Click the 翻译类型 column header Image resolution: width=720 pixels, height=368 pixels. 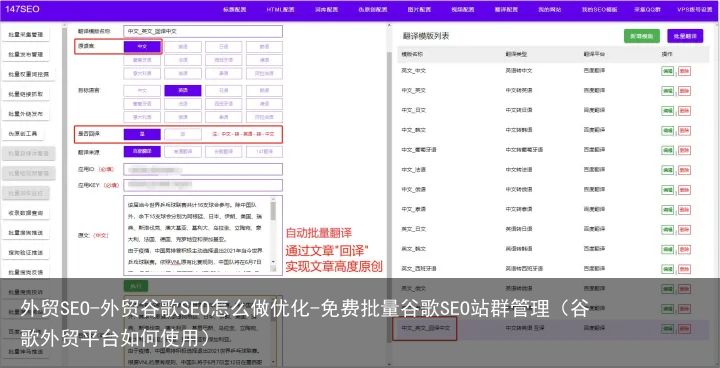pyautogui.click(x=516, y=54)
